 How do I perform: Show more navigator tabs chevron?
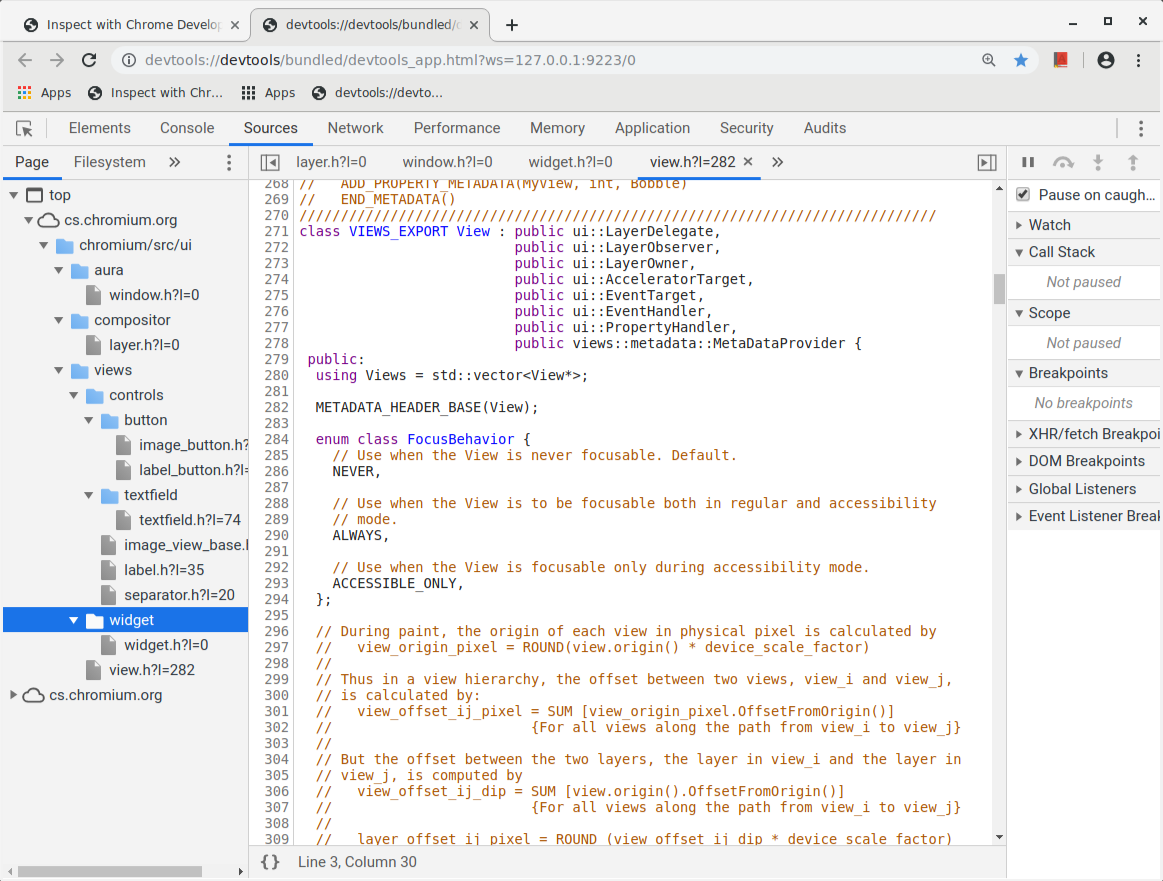pyautogui.click(x=174, y=162)
